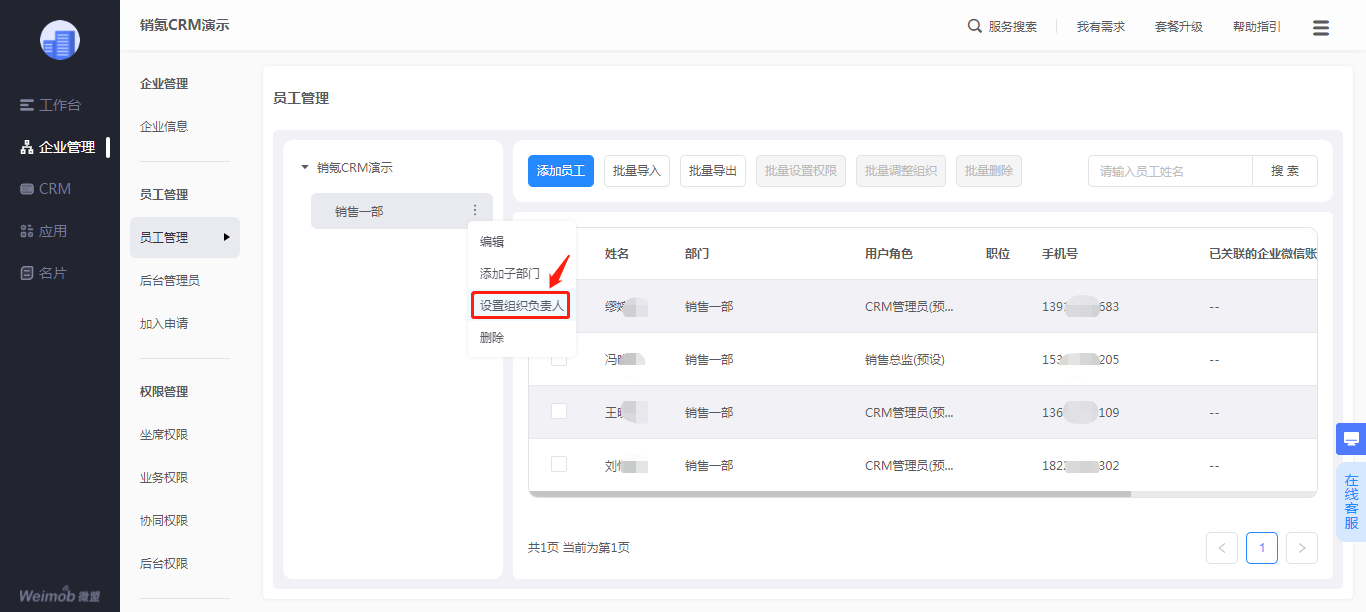Viewport: 1366px width, 612px height.
Task: Open 在线客服 floating side tab
Action: [x=1351, y=502]
